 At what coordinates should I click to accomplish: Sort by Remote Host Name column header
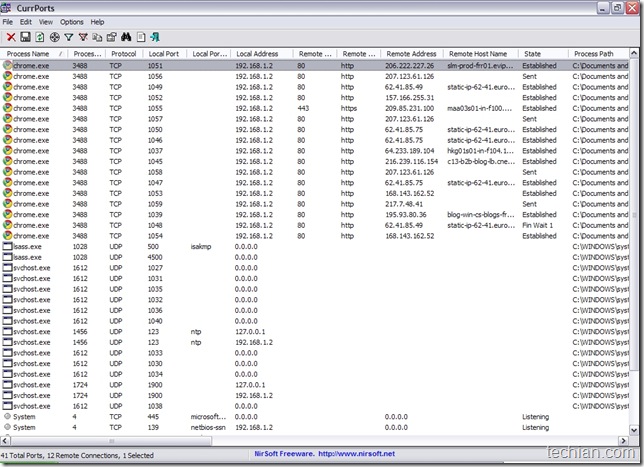tap(481, 54)
